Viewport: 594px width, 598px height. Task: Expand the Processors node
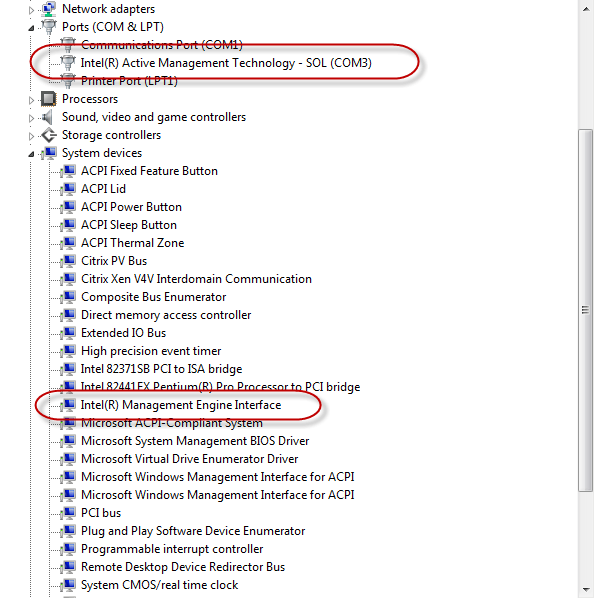(x=31, y=100)
